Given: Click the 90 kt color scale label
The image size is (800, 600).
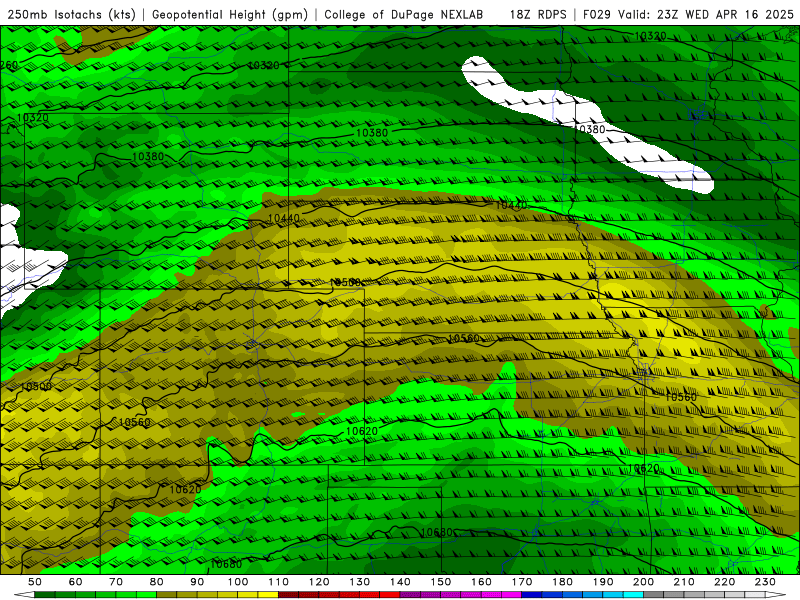Looking at the screenshot, I should [197, 582].
